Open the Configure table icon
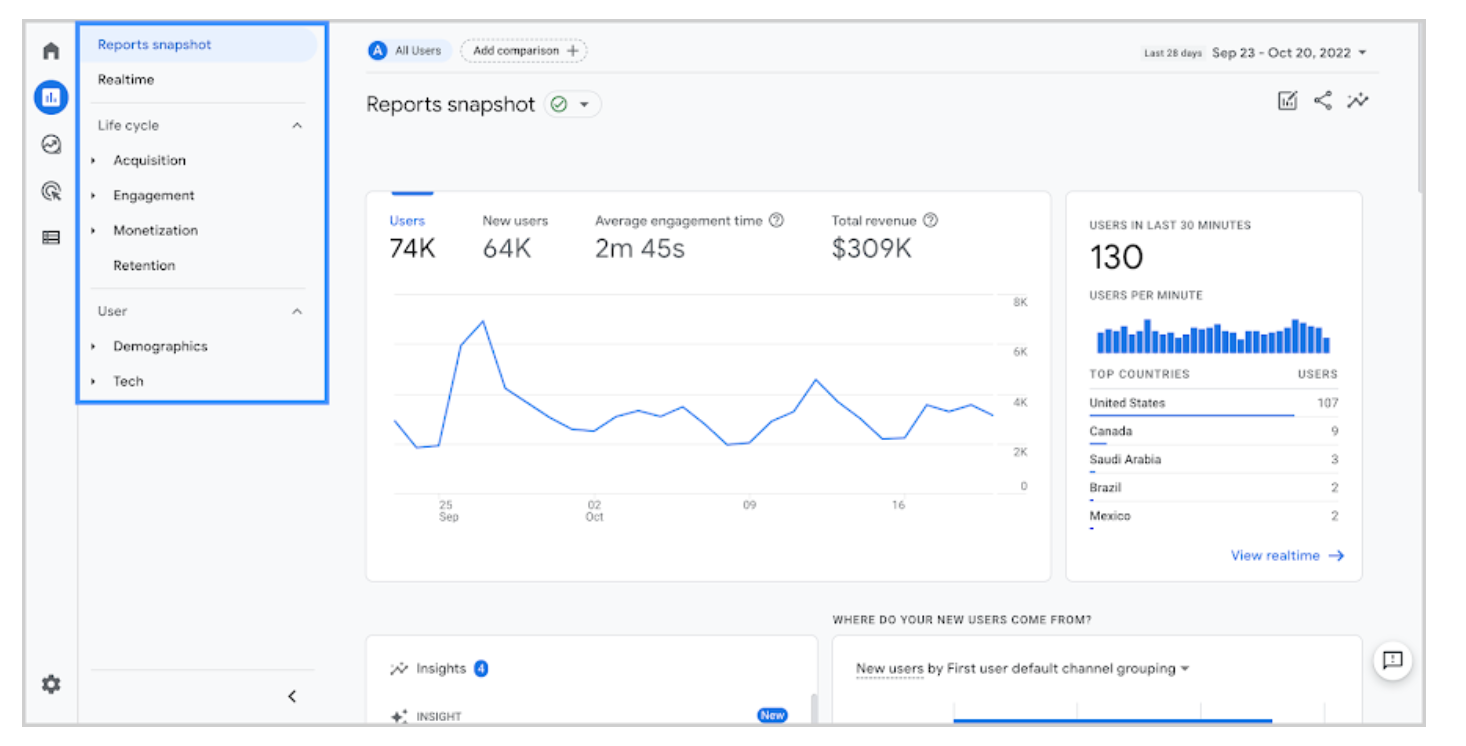 point(51,238)
